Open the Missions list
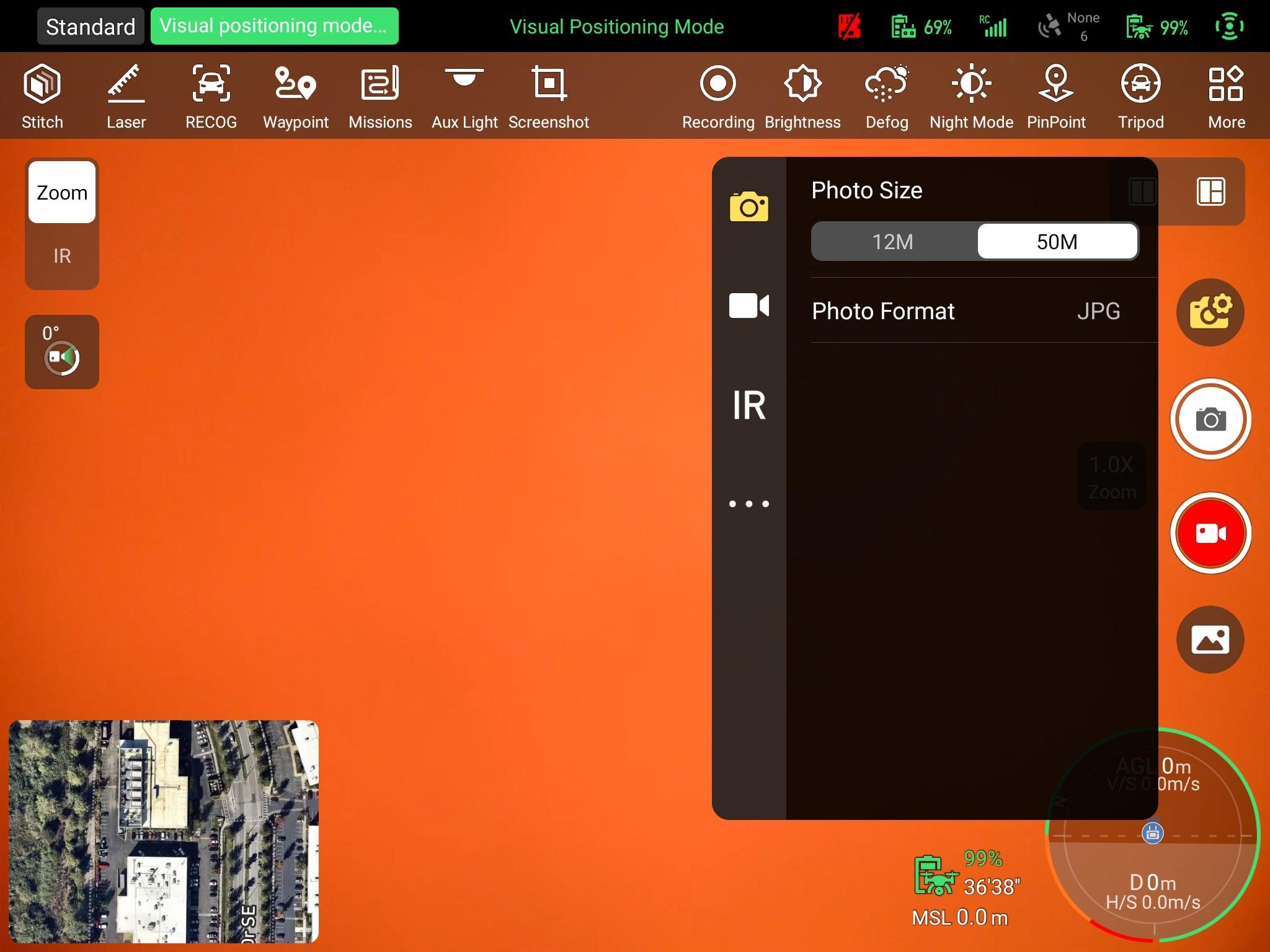The height and width of the screenshot is (952, 1270). click(380, 96)
